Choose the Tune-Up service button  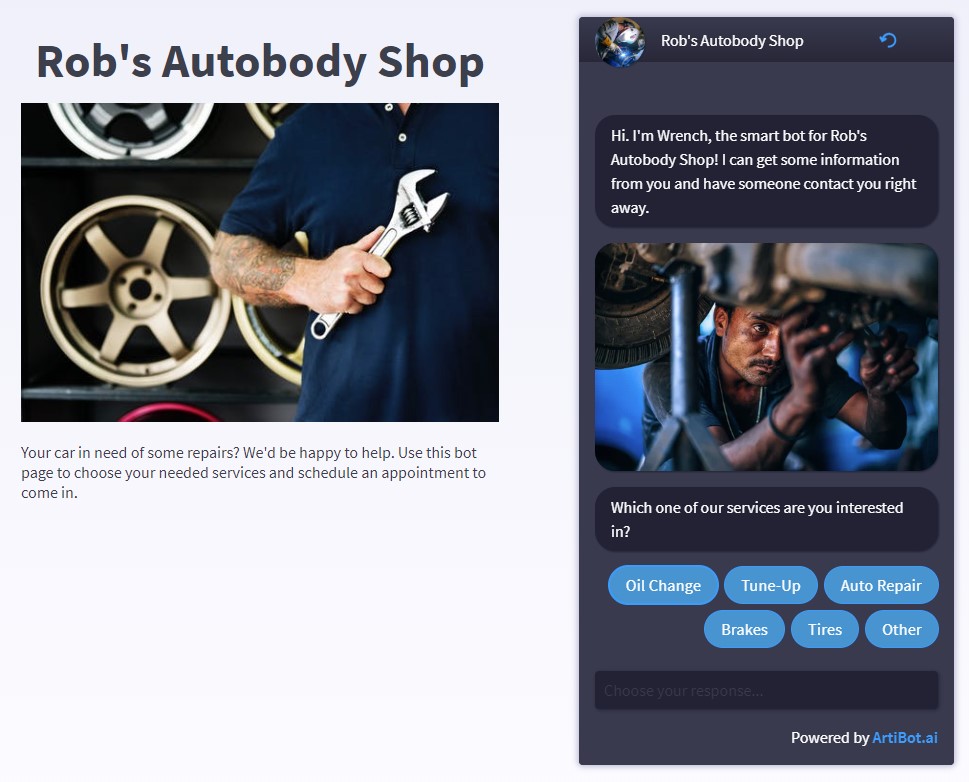point(771,585)
